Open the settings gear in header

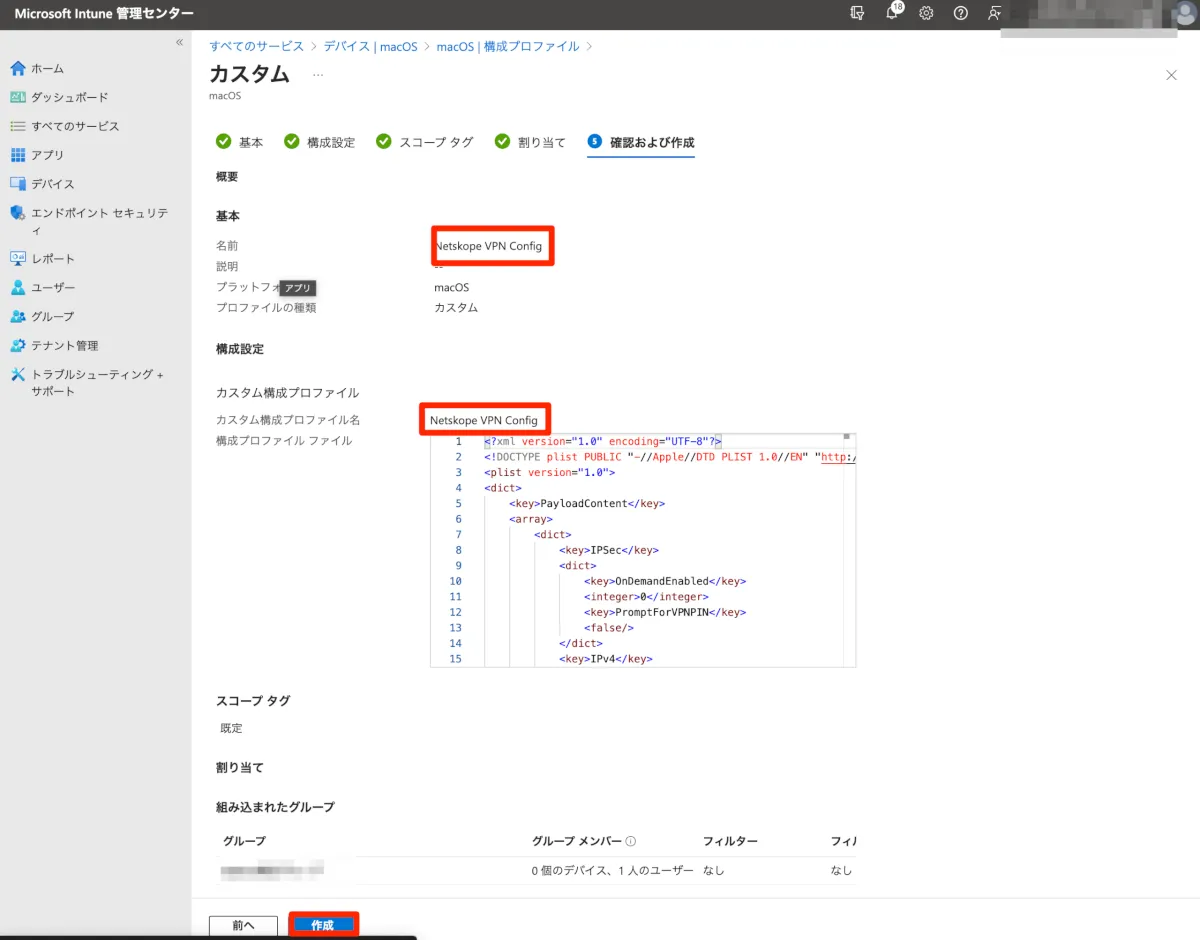[926, 13]
